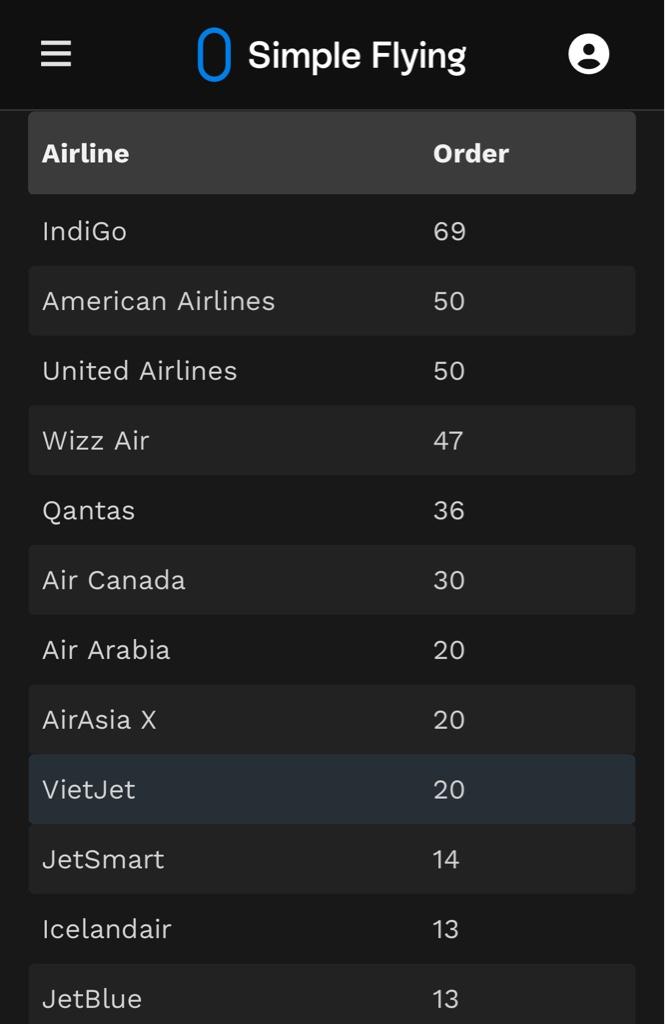Screen dimensions: 665x1024
Task: Click the blue Simple Flying logo icon
Action: [214, 54]
